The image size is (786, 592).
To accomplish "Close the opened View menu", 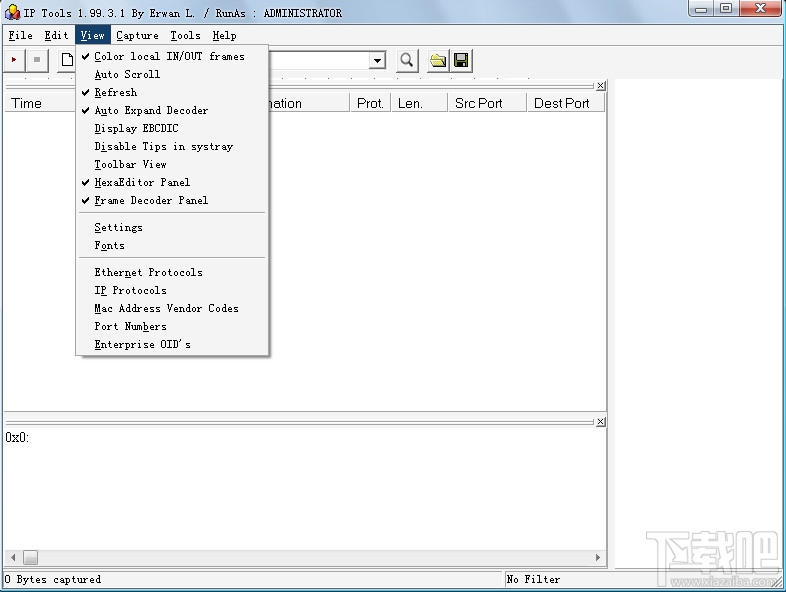I will [x=93, y=36].
